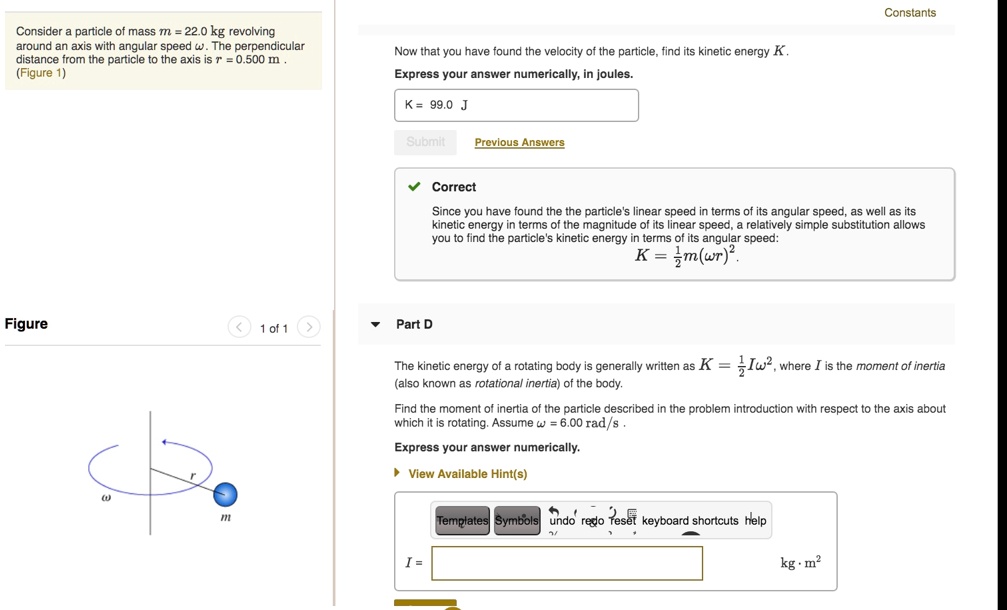
Task: Select the K = 99.0 J answer field
Action: (517, 105)
